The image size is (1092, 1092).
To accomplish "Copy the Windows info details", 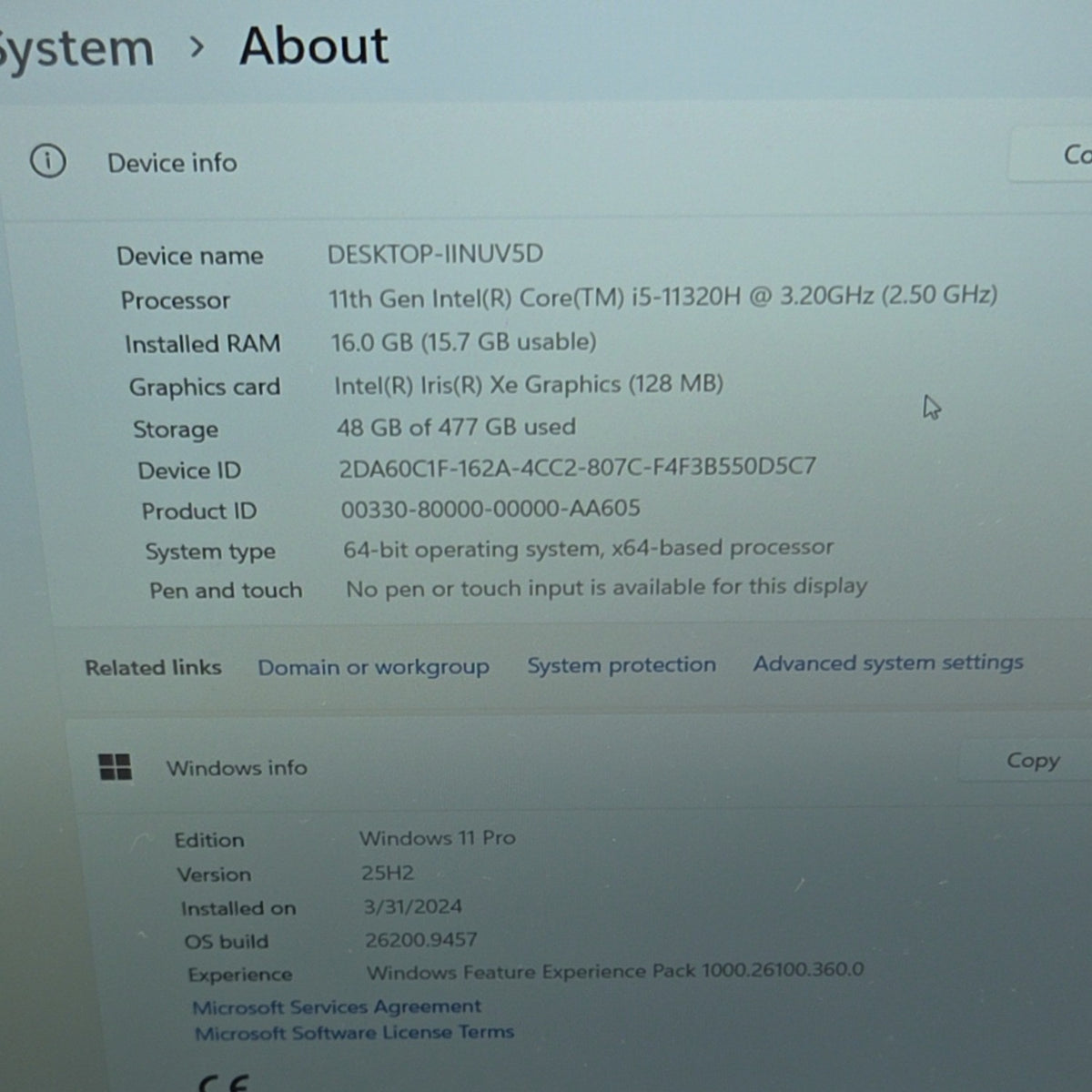I will coord(1032,761).
